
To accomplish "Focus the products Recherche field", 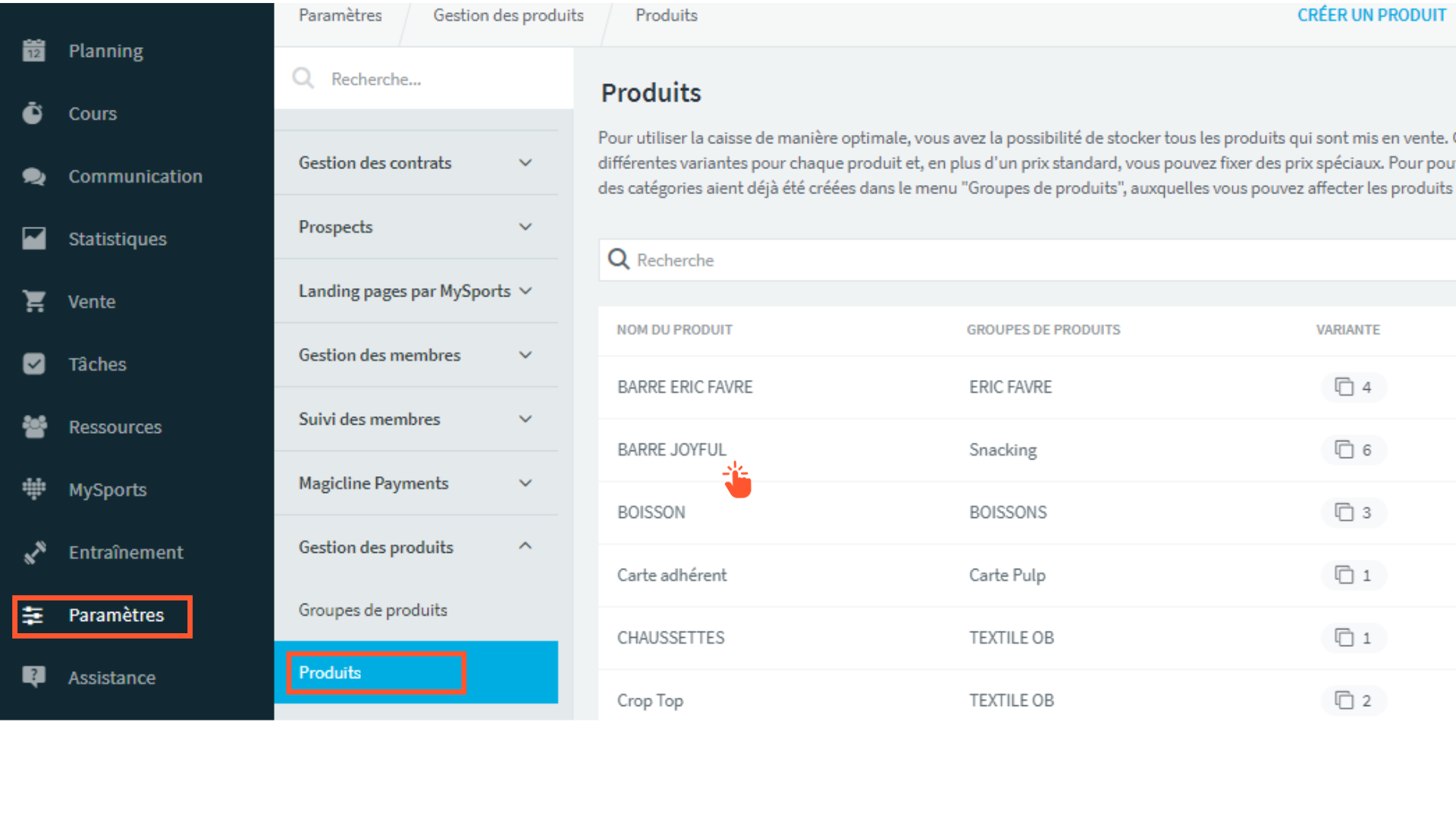I will 1028,260.
